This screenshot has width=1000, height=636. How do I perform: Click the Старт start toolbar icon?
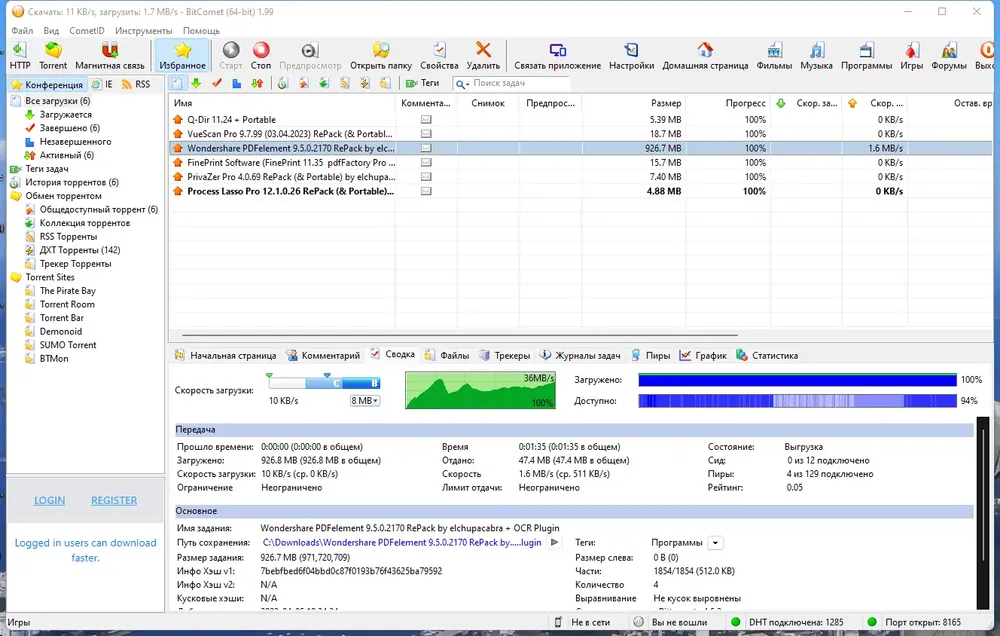[x=230, y=55]
